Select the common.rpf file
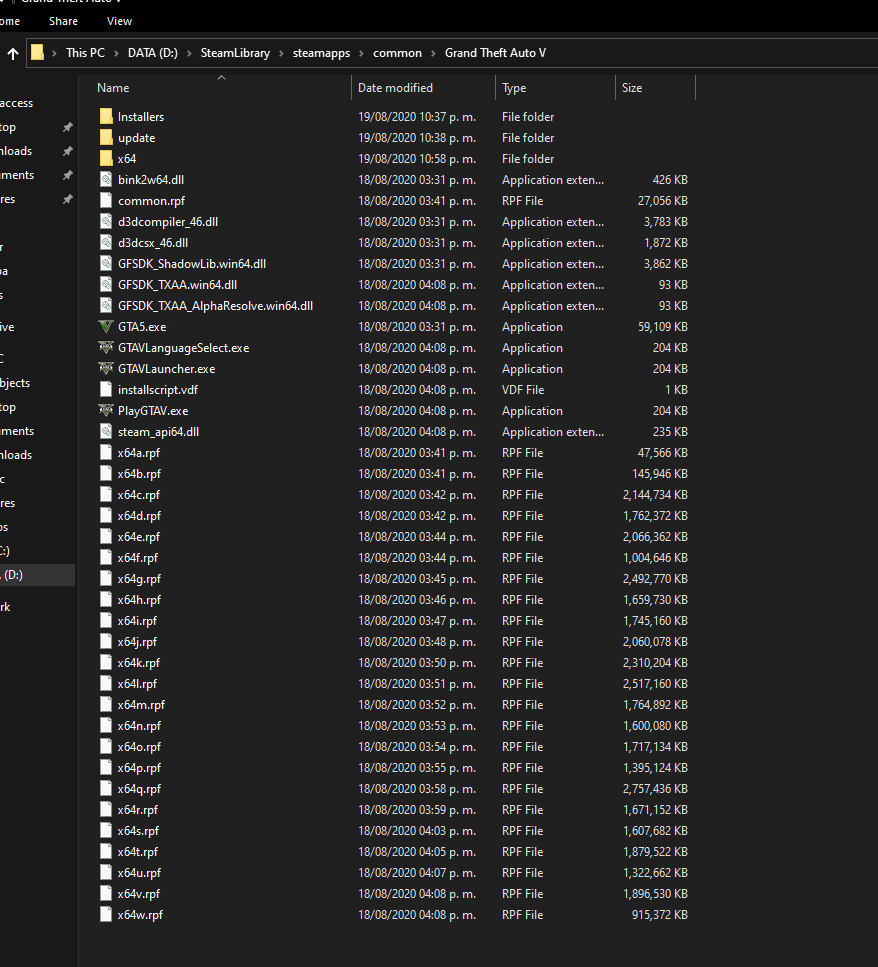The height and width of the screenshot is (967, 878). click(150, 201)
